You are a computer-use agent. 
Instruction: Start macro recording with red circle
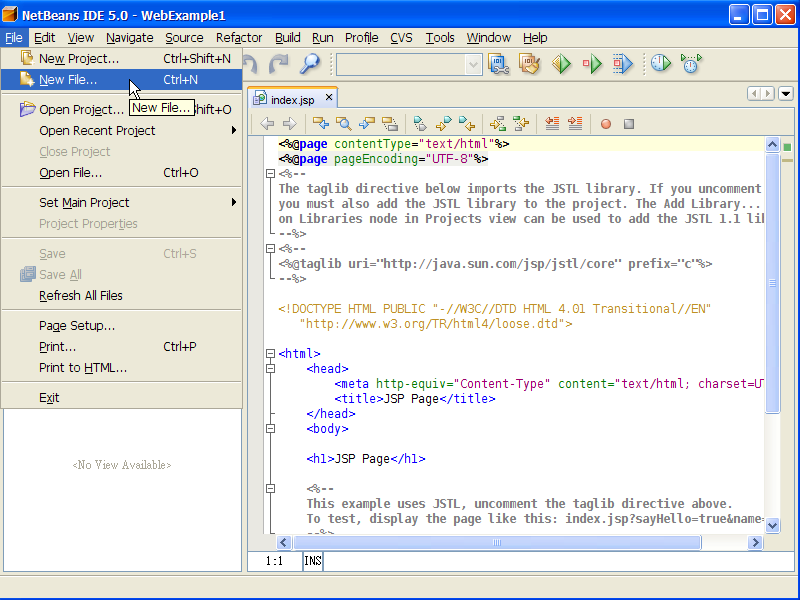(606, 124)
